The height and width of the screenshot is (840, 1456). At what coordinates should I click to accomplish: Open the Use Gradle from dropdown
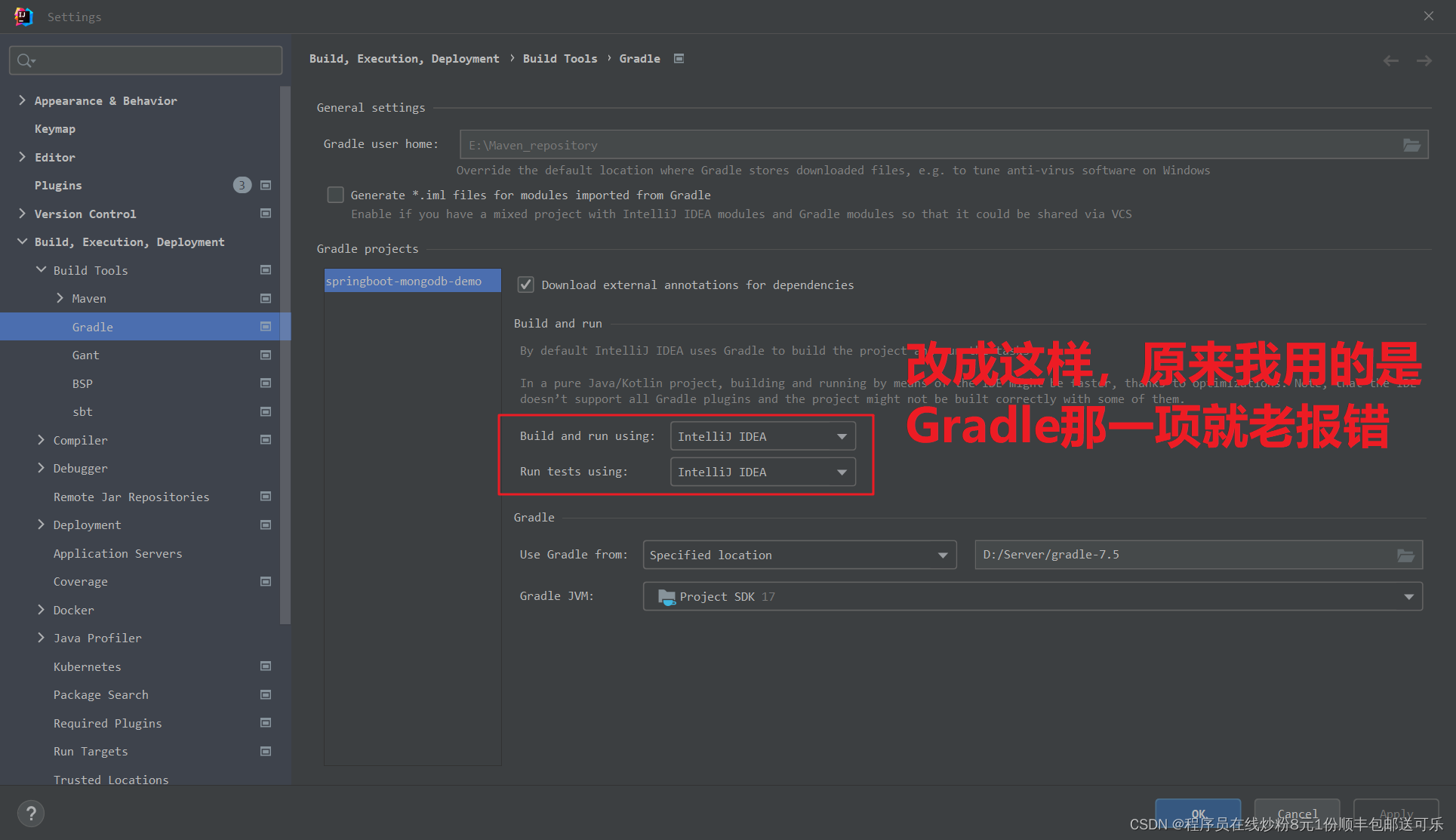coord(799,555)
